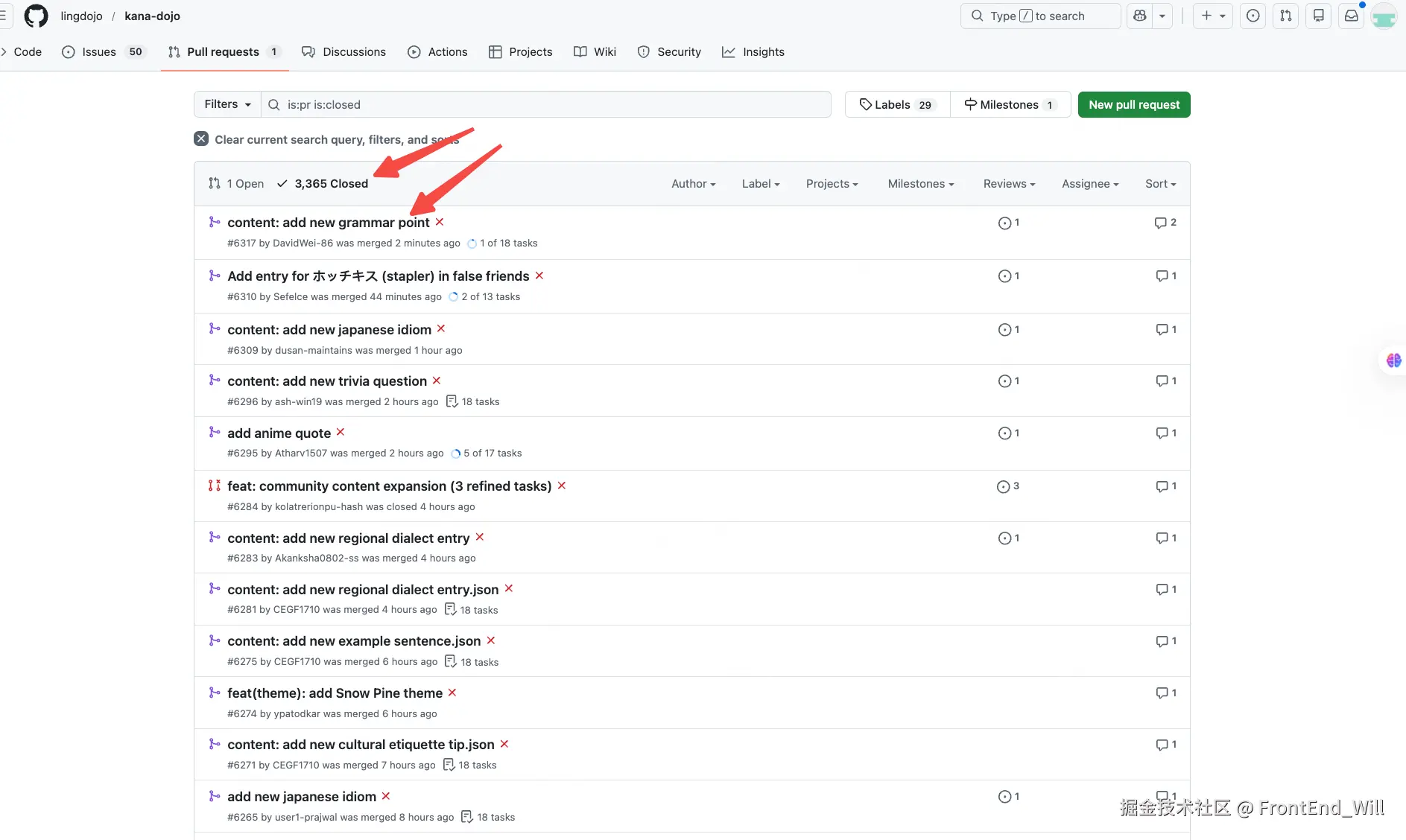Switch to the Wiki tab
This screenshot has height=840, width=1406.
[595, 51]
